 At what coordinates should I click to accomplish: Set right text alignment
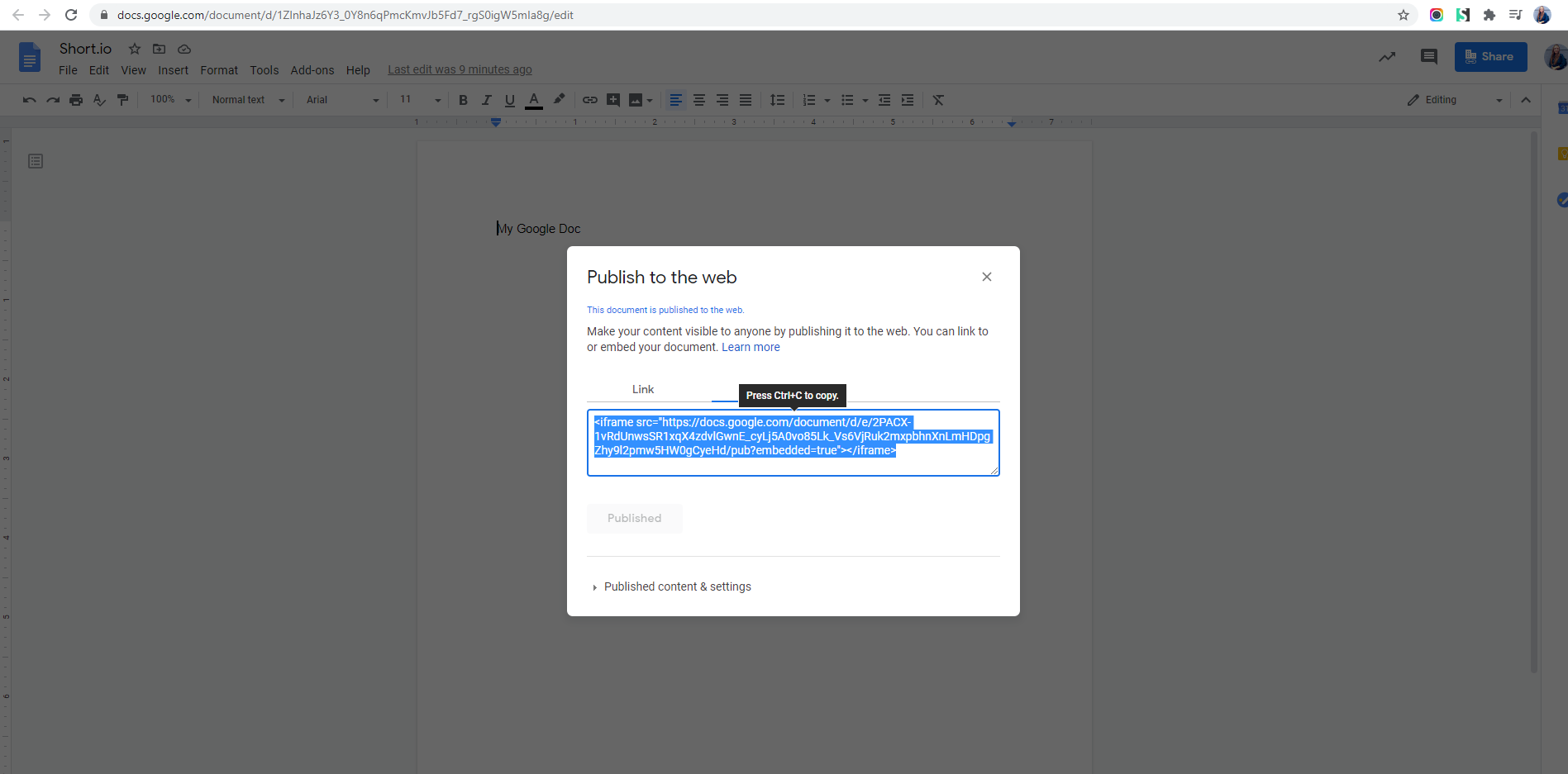[x=722, y=100]
